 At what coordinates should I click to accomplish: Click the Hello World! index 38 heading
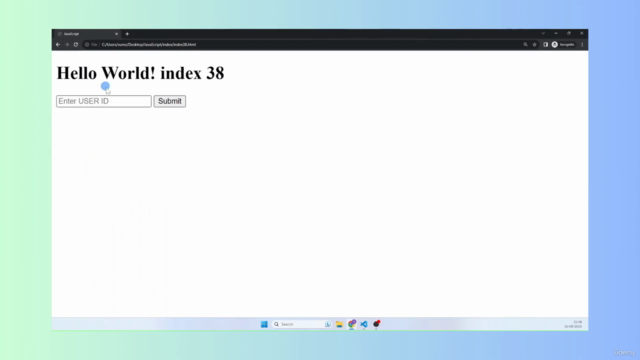pyautogui.click(x=140, y=73)
